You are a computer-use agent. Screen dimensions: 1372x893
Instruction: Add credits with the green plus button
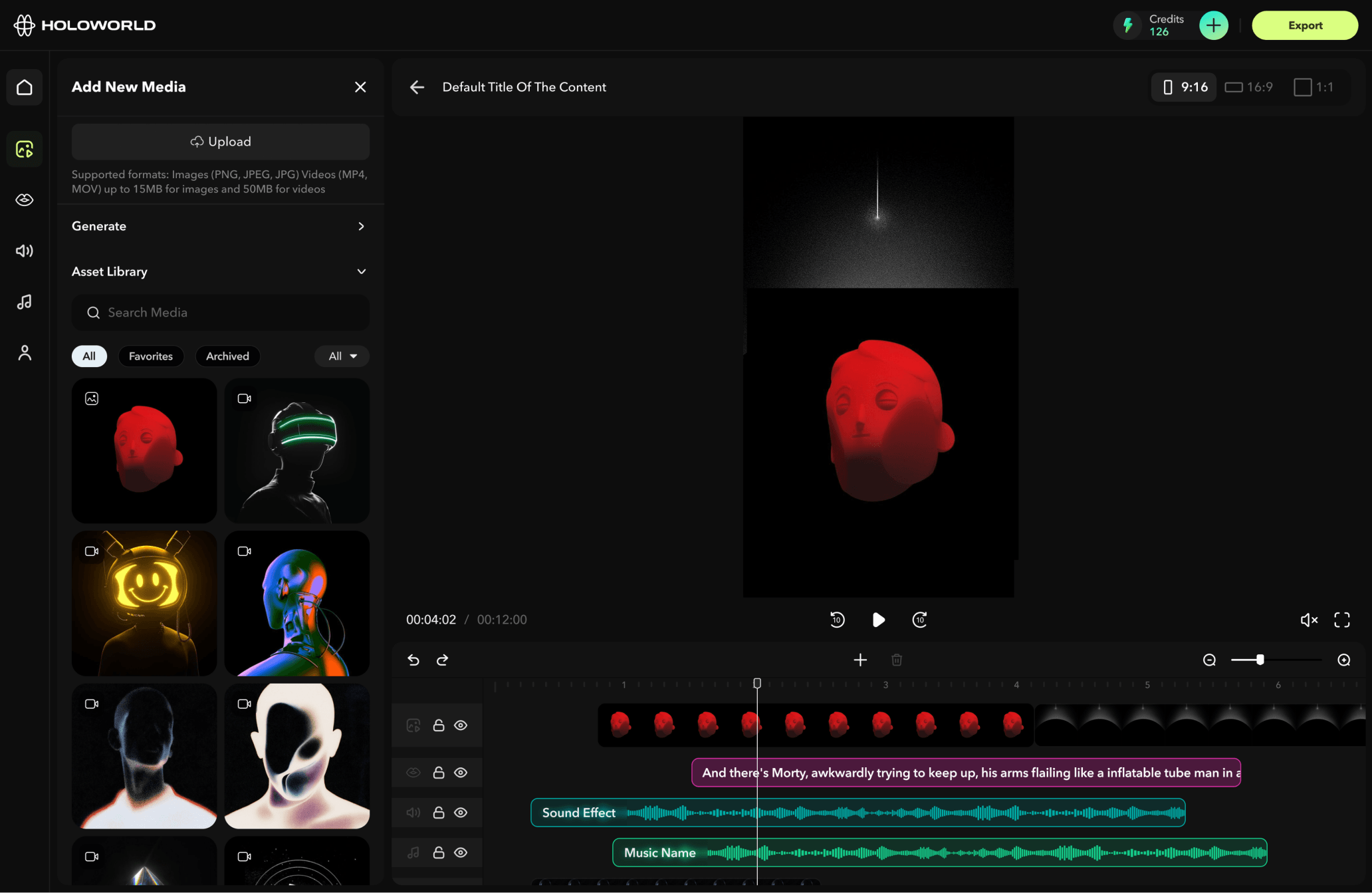pyautogui.click(x=1213, y=25)
